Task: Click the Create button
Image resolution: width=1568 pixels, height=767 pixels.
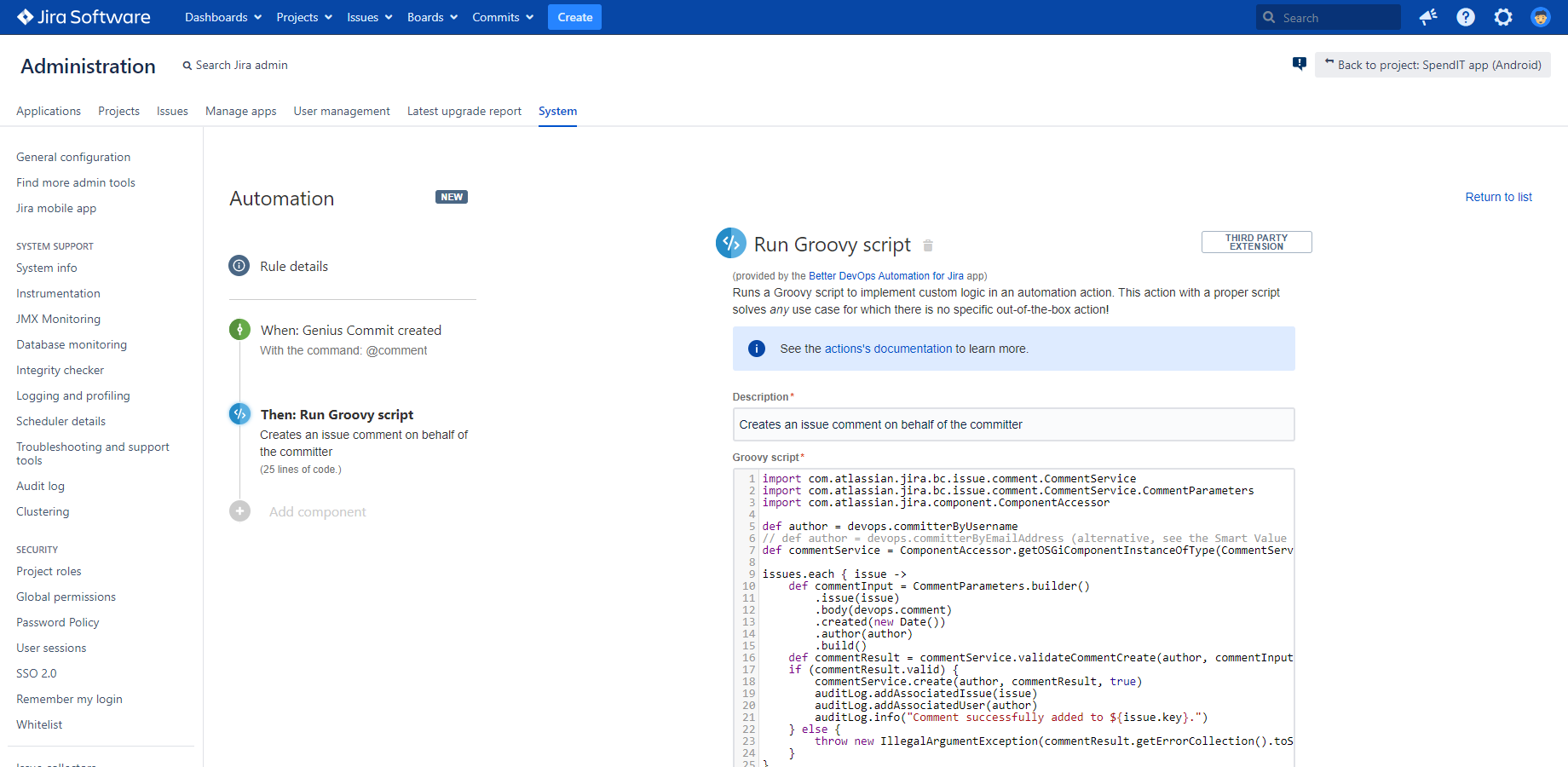Action: (x=574, y=17)
